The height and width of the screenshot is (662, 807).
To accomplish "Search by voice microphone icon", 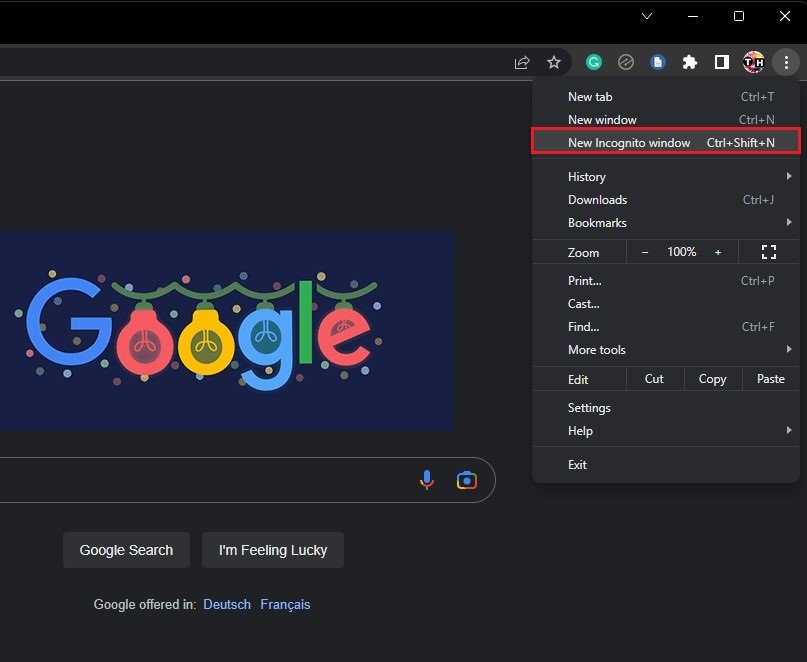I will coord(427,480).
